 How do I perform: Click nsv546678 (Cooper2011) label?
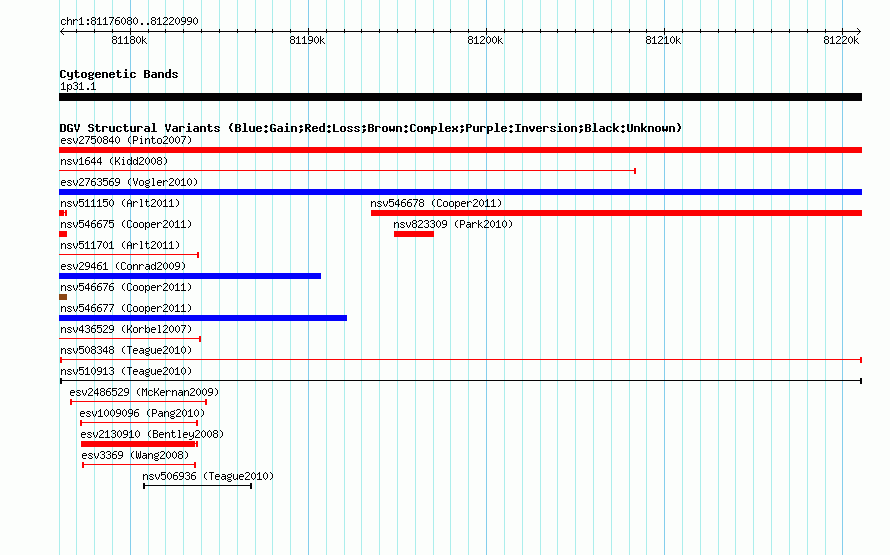coord(436,203)
